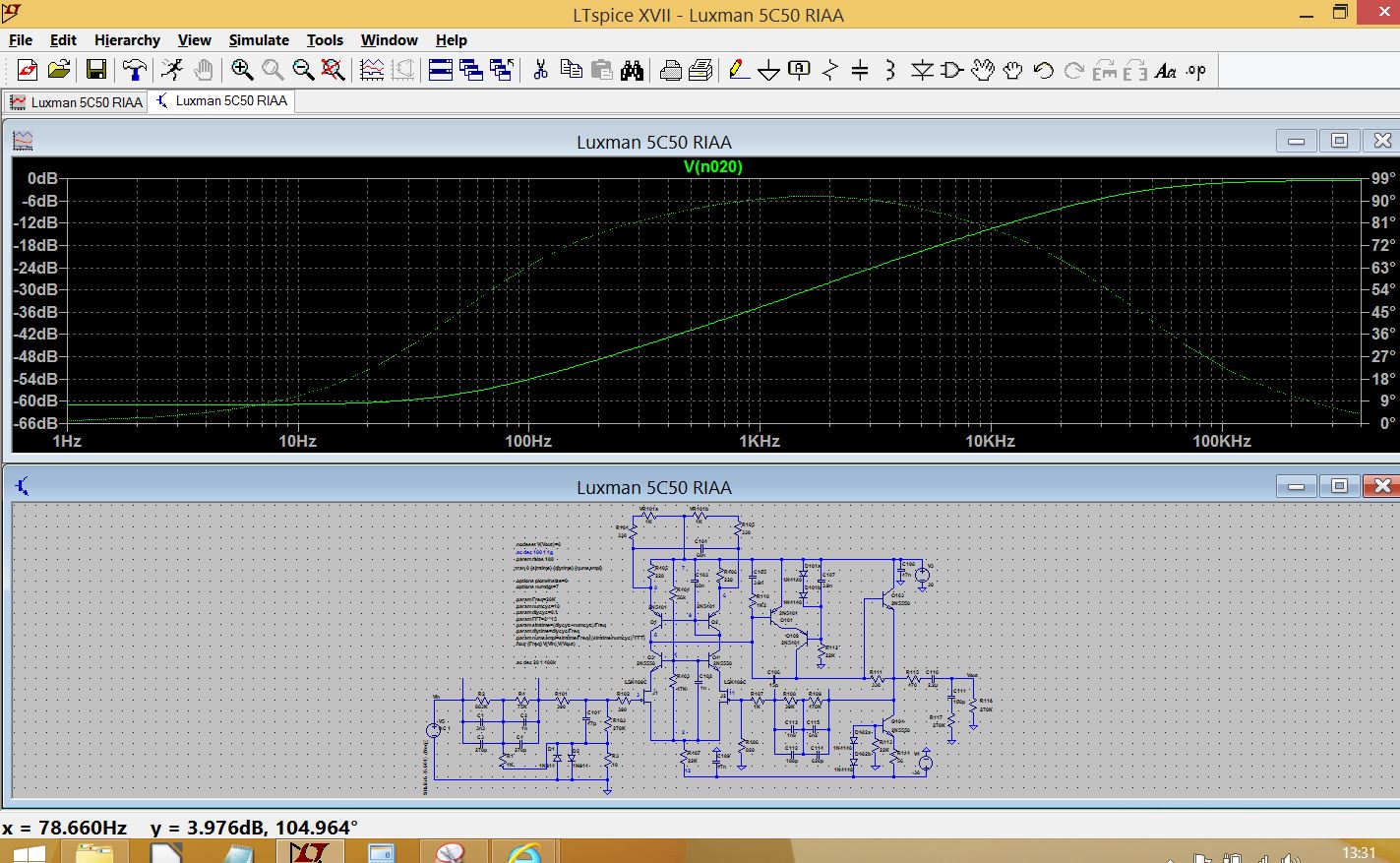This screenshot has width=1400, height=863.
Task: Click the waveform window title bar icon
Action: click(x=23, y=142)
